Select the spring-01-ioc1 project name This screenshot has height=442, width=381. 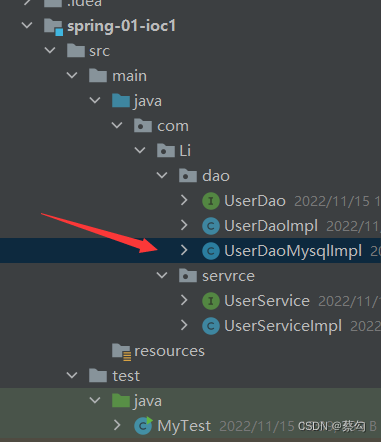click(x=121, y=27)
